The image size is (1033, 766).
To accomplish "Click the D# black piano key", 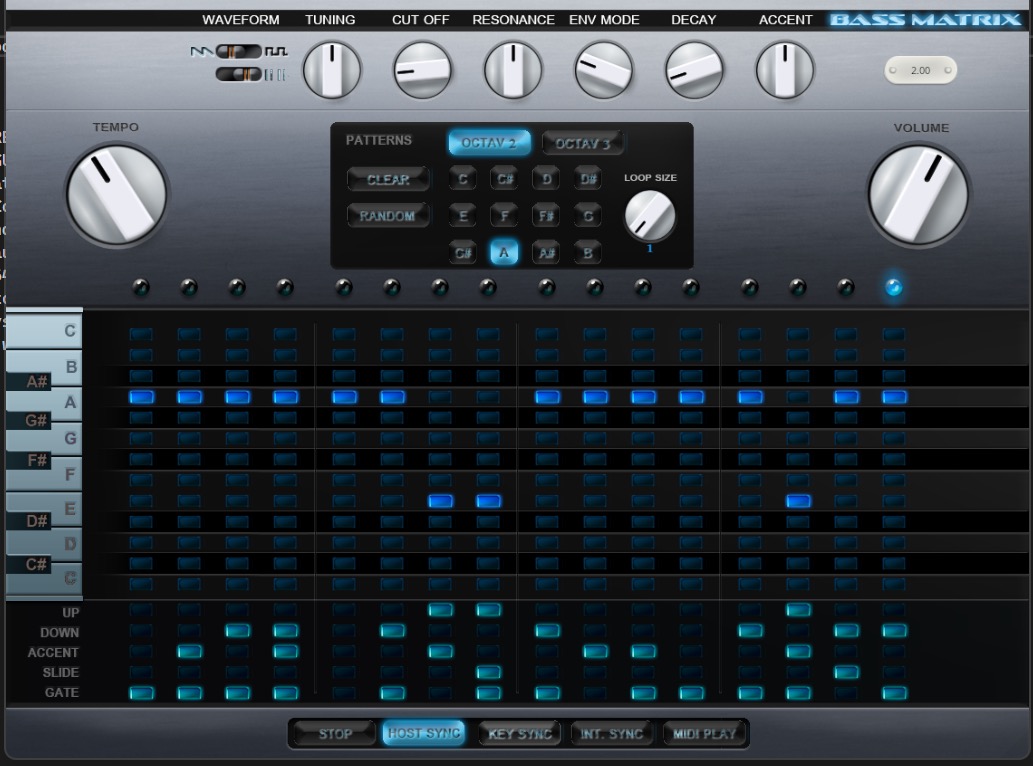I will point(29,522).
